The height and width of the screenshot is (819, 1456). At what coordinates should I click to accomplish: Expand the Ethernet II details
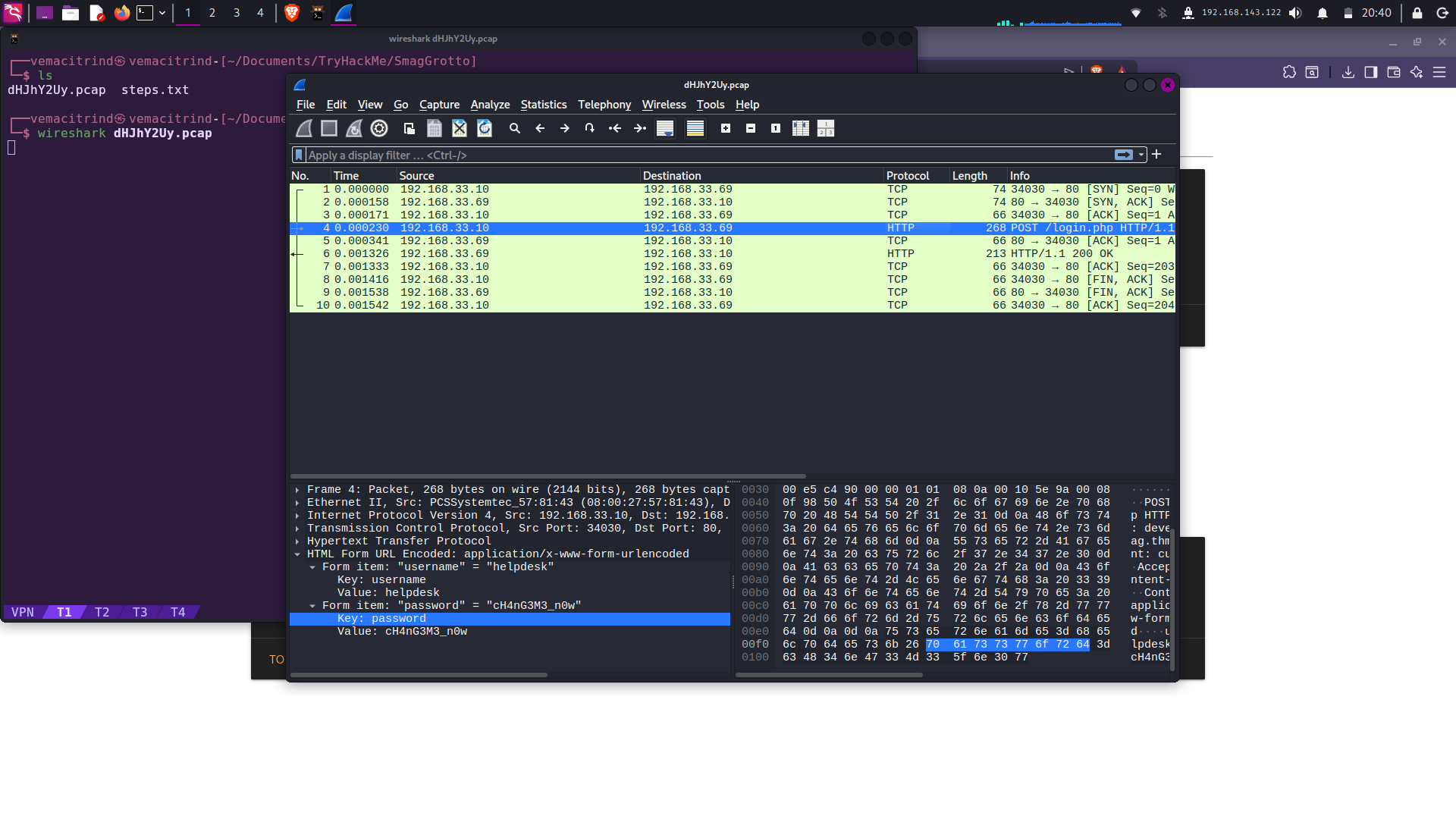tap(297, 503)
